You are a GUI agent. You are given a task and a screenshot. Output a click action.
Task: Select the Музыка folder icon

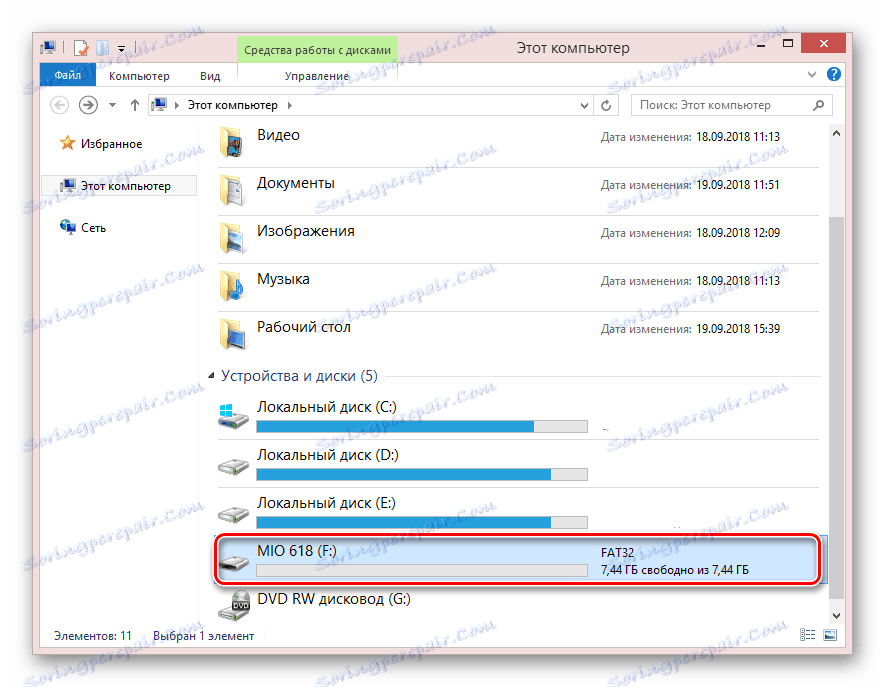(233, 286)
